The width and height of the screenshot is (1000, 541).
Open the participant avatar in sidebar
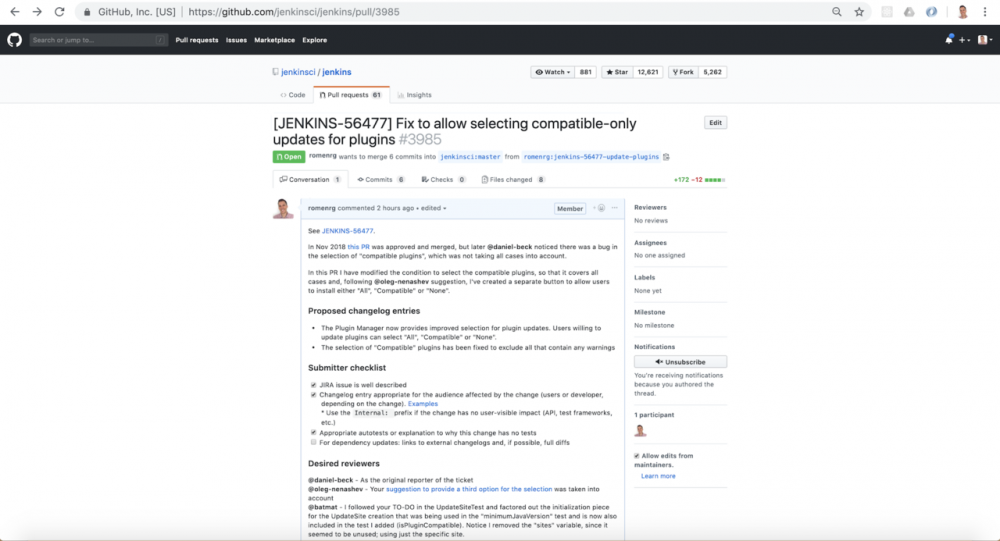pos(640,431)
